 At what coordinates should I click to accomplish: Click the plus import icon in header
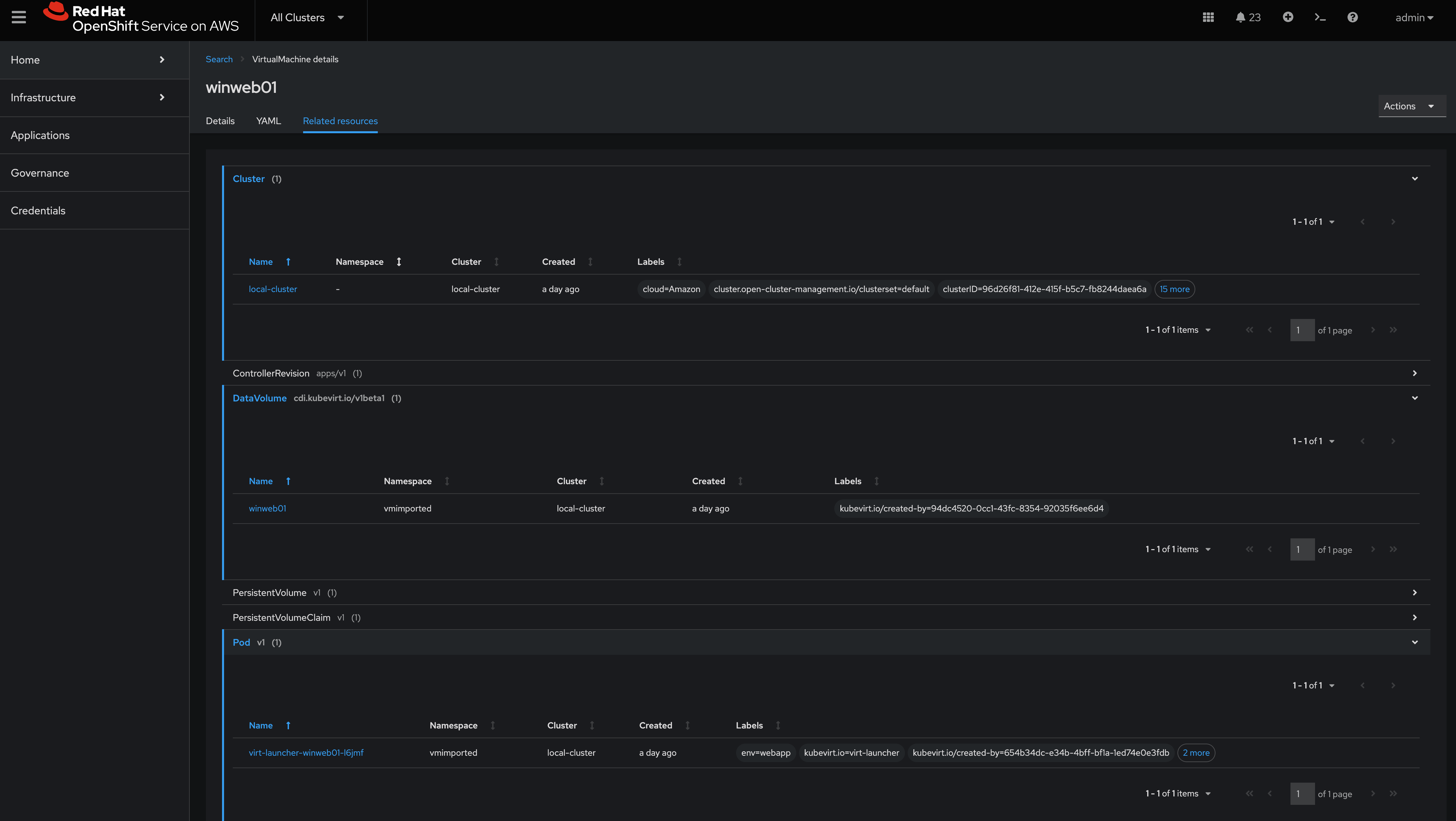1288,17
